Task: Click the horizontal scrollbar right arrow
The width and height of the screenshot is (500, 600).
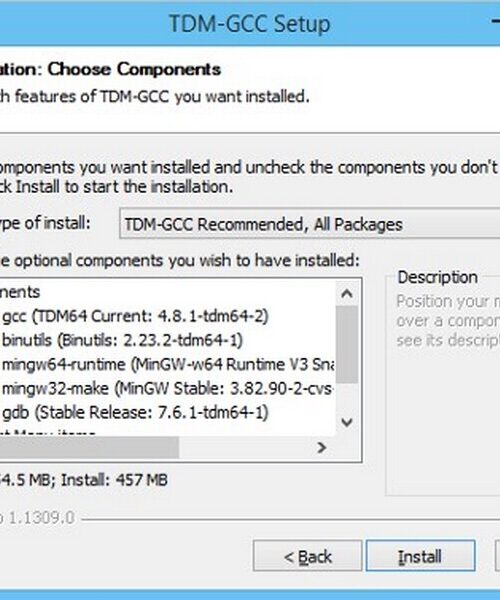Action: (x=322, y=447)
